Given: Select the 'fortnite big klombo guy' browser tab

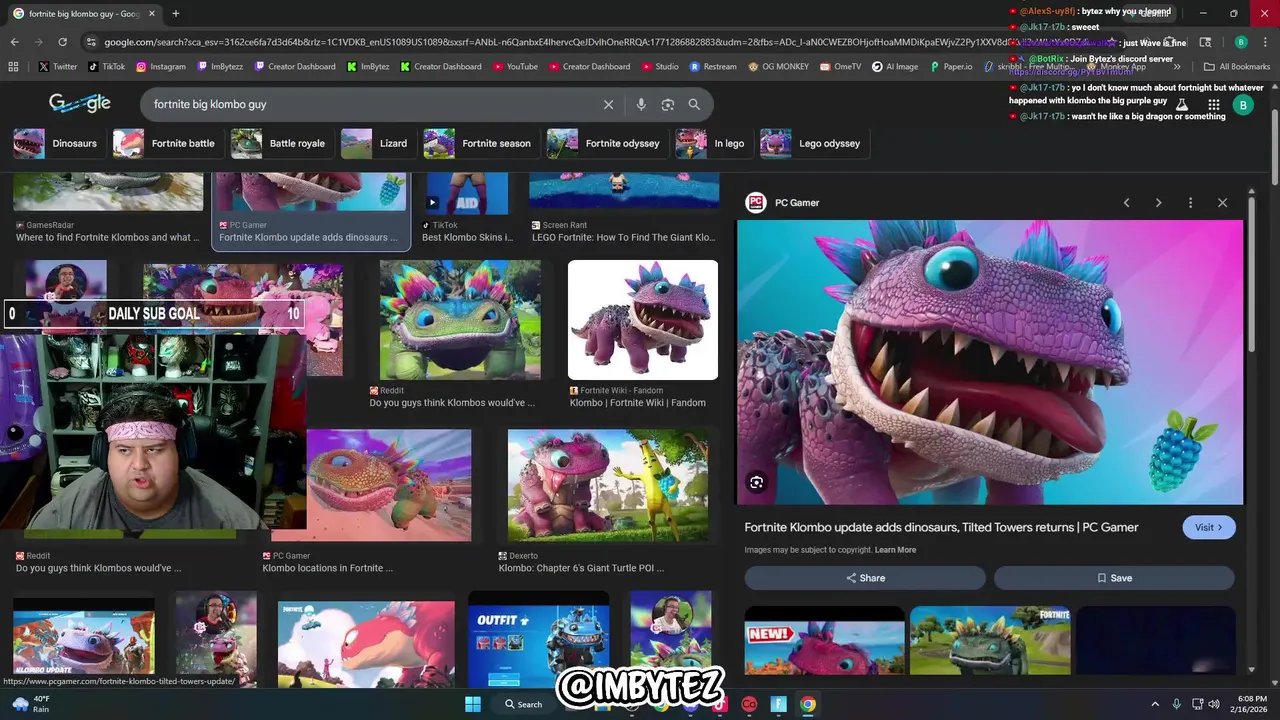Looking at the screenshot, I should click(x=84, y=14).
